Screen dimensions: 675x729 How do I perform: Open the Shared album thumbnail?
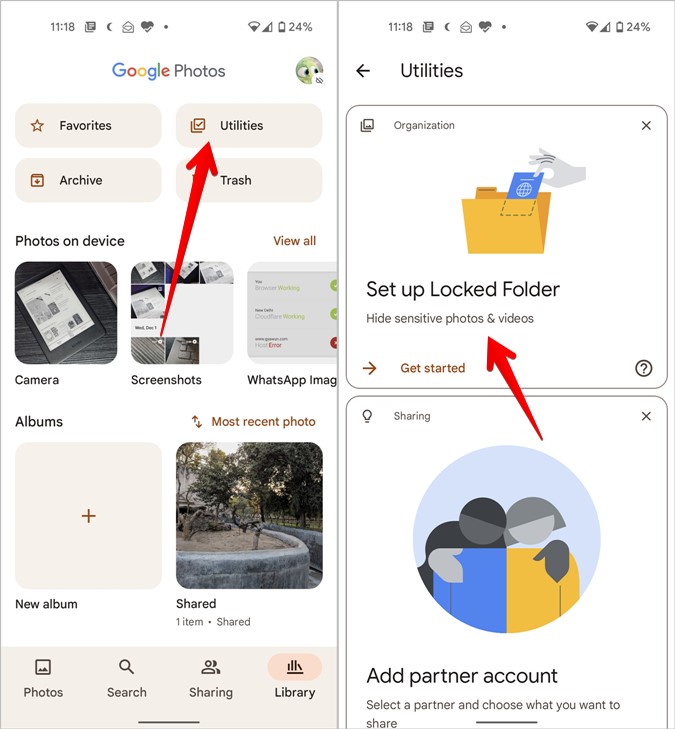249,516
